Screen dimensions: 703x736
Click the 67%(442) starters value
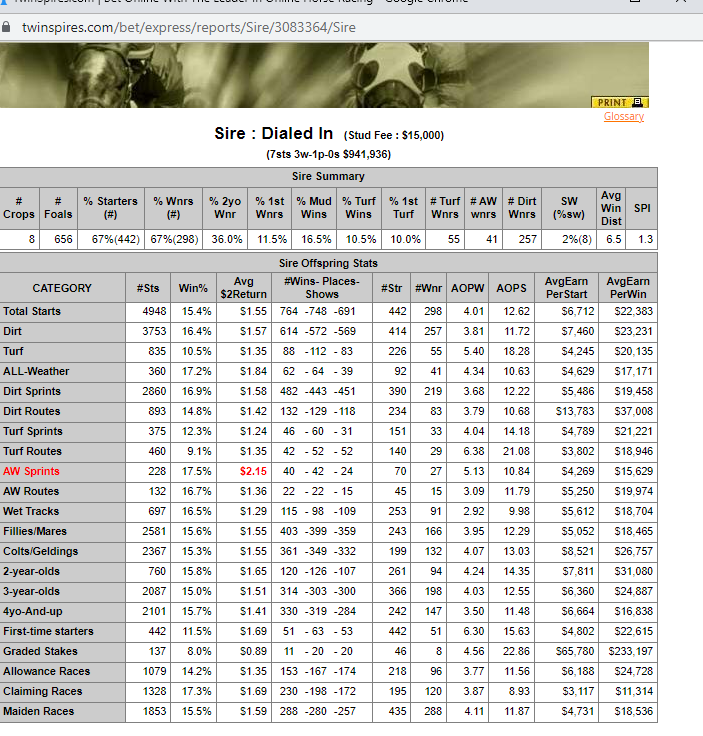[x=115, y=239]
